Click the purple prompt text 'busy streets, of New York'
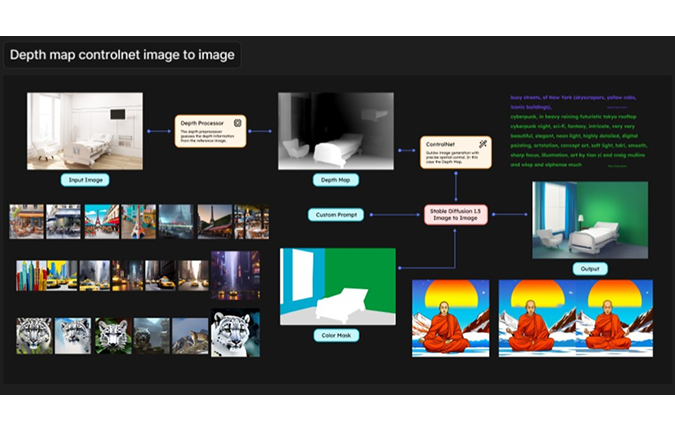675x432 pixels. click(542, 98)
